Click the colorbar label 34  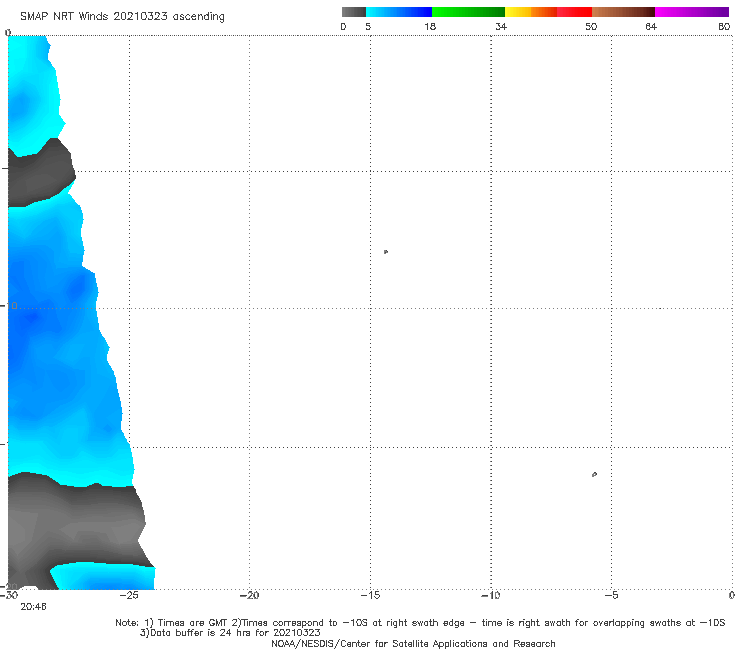501,27
